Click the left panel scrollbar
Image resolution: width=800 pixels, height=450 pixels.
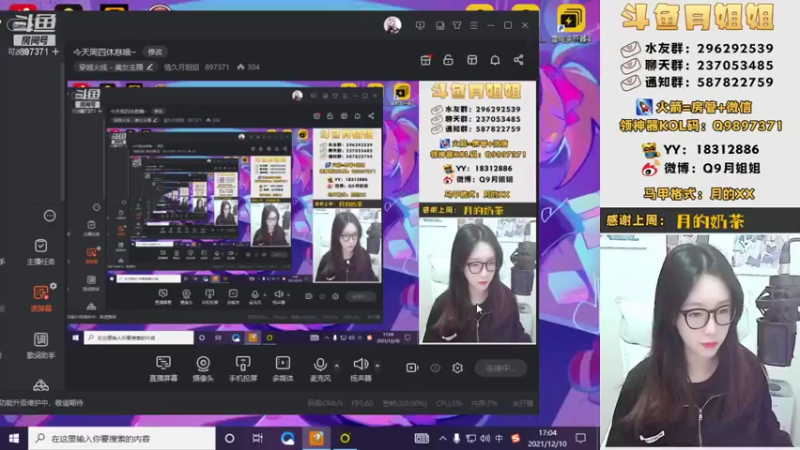coord(62,132)
